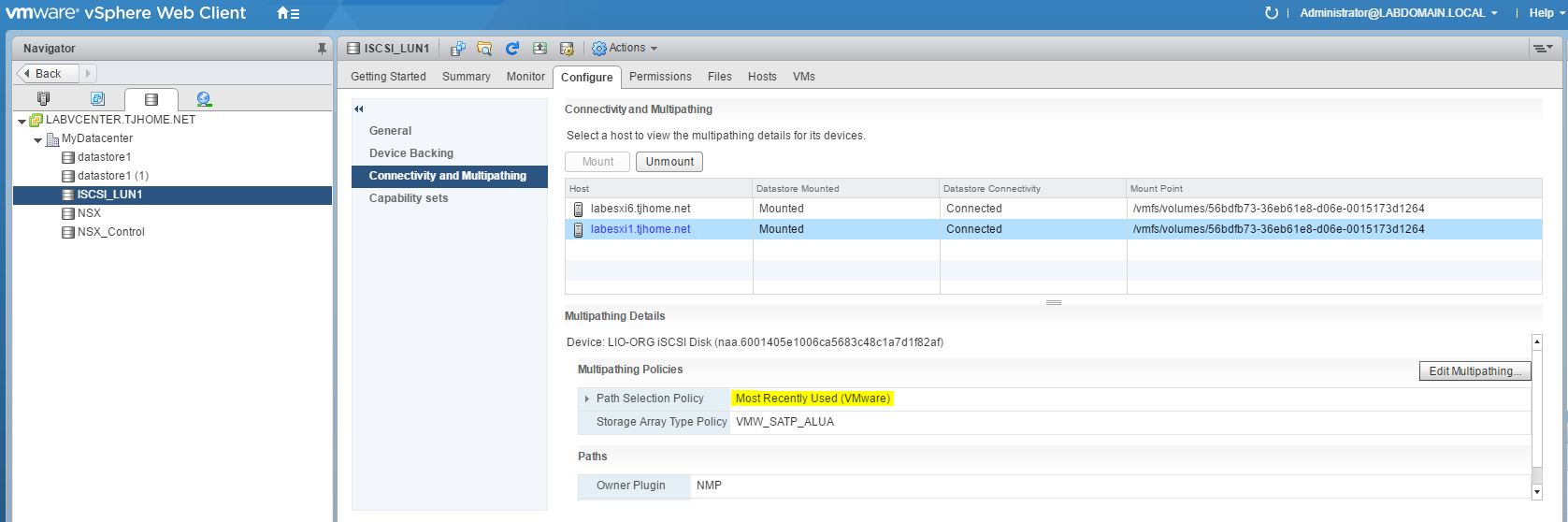
Task: Open the labesxi1.tjhome.net host link
Action: (x=640, y=229)
